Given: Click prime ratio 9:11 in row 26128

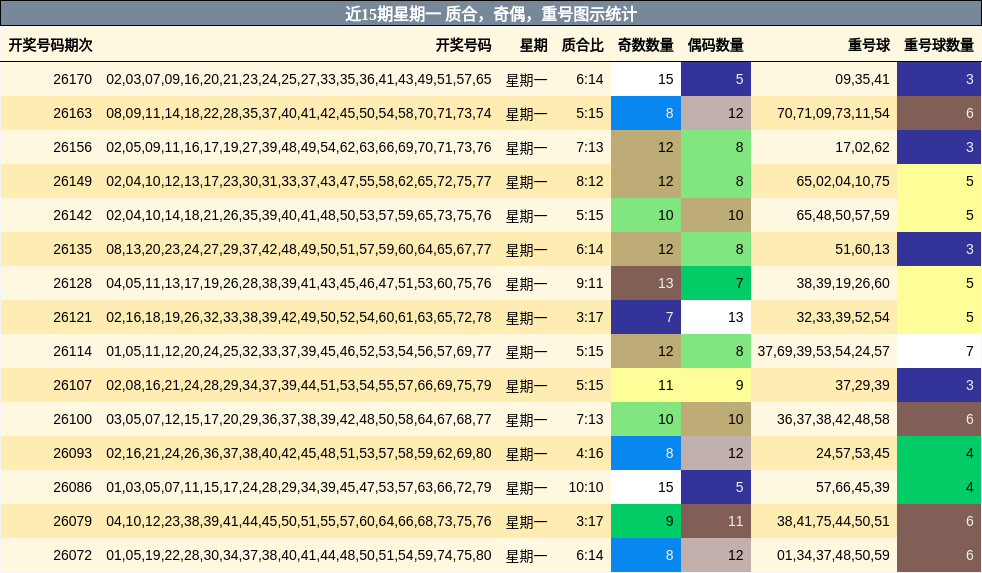Looking at the screenshot, I should tap(590, 283).
